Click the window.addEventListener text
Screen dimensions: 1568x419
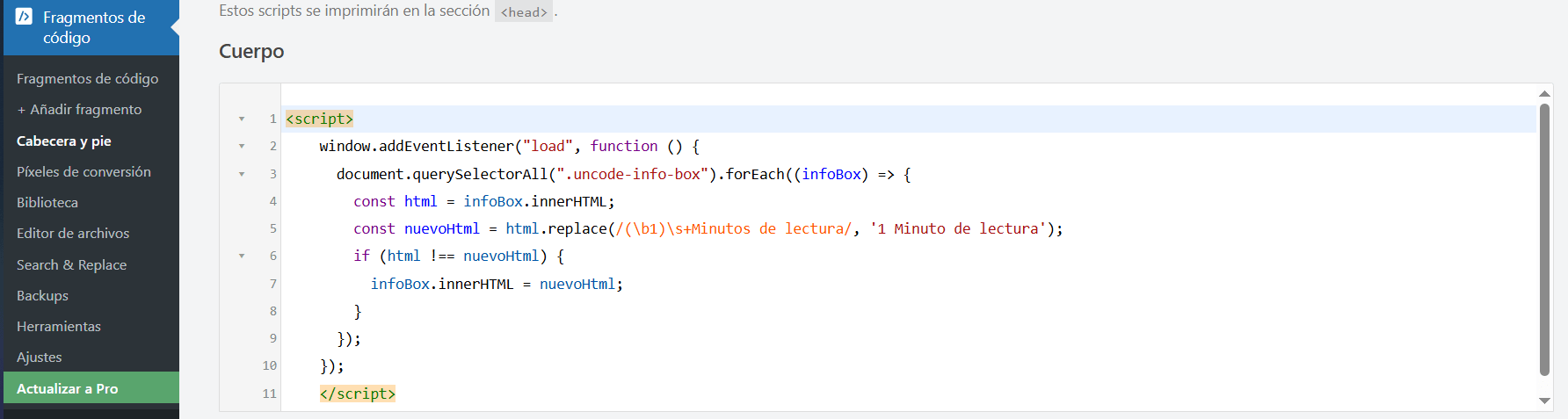point(416,146)
